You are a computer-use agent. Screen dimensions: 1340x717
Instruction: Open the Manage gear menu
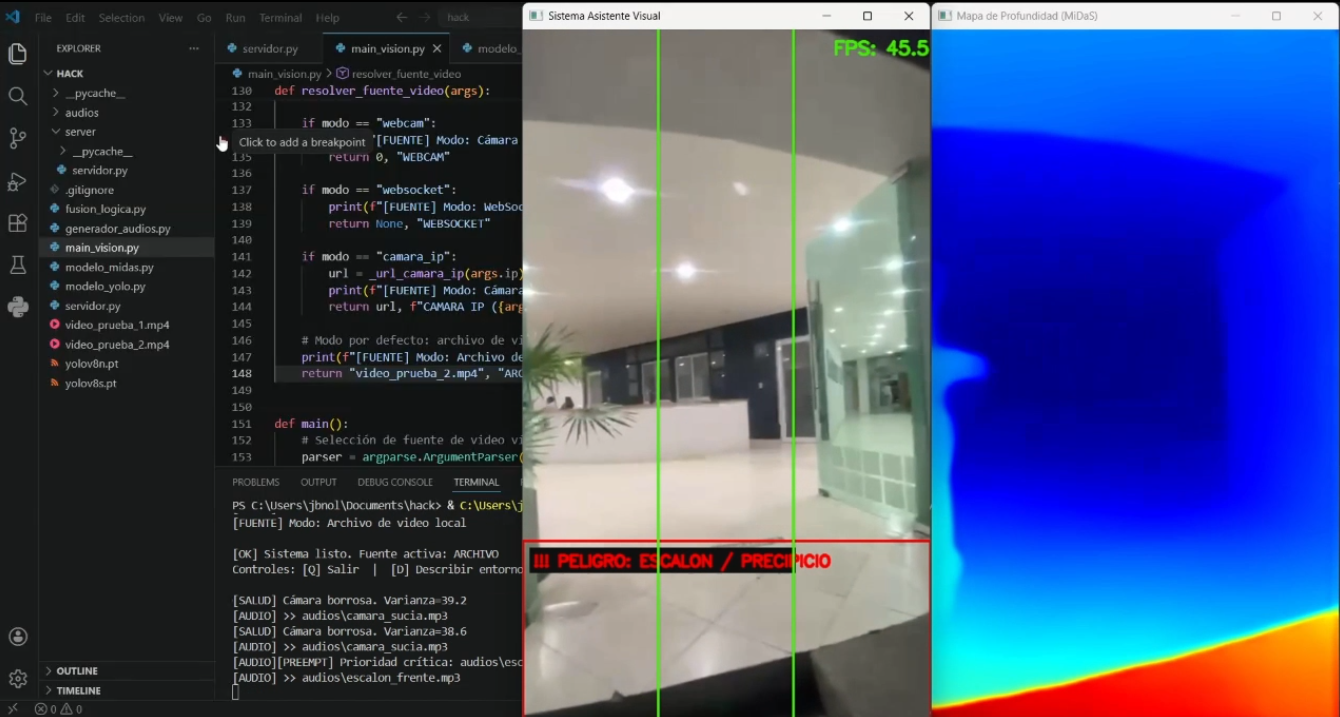17,678
